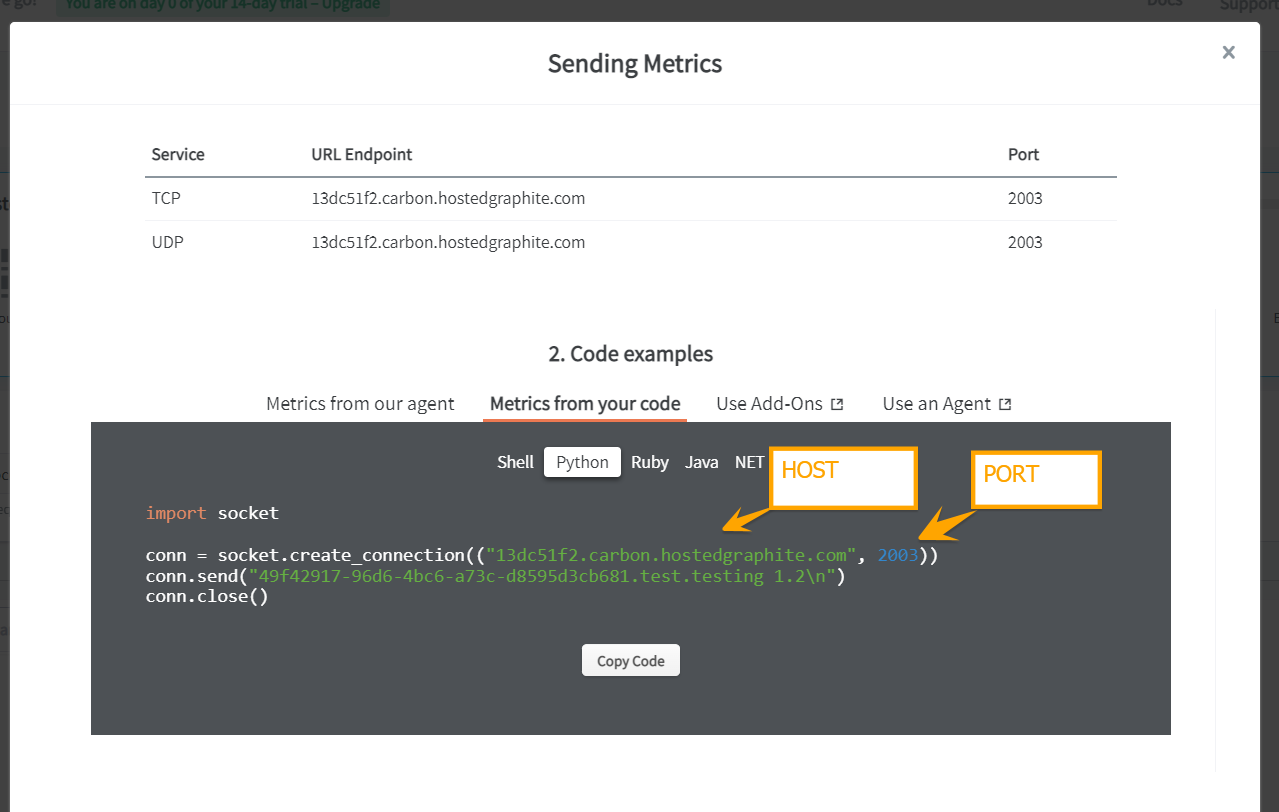1279x812 pixels.
Task: Open external link icon beside Use an Agent
Action: pos(1005,404)
